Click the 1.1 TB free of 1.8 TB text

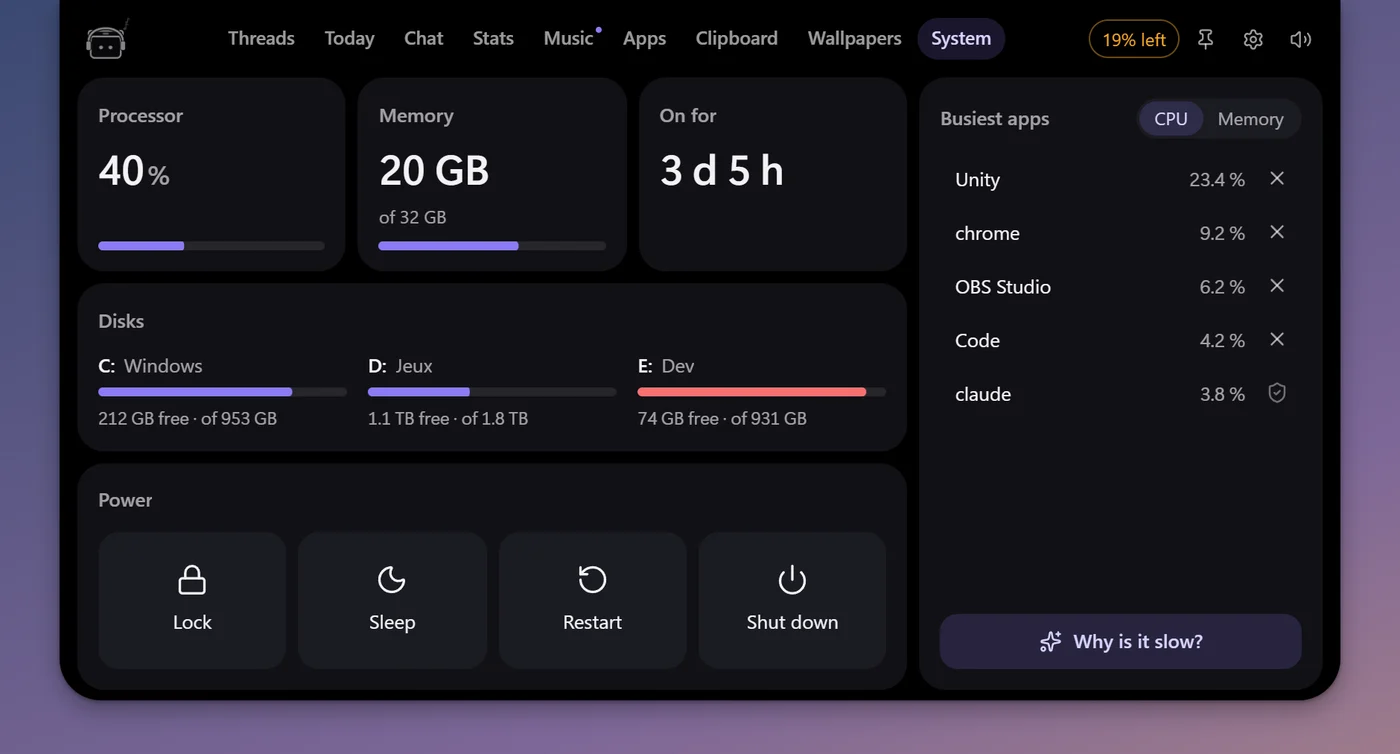[x=448, y=418]
